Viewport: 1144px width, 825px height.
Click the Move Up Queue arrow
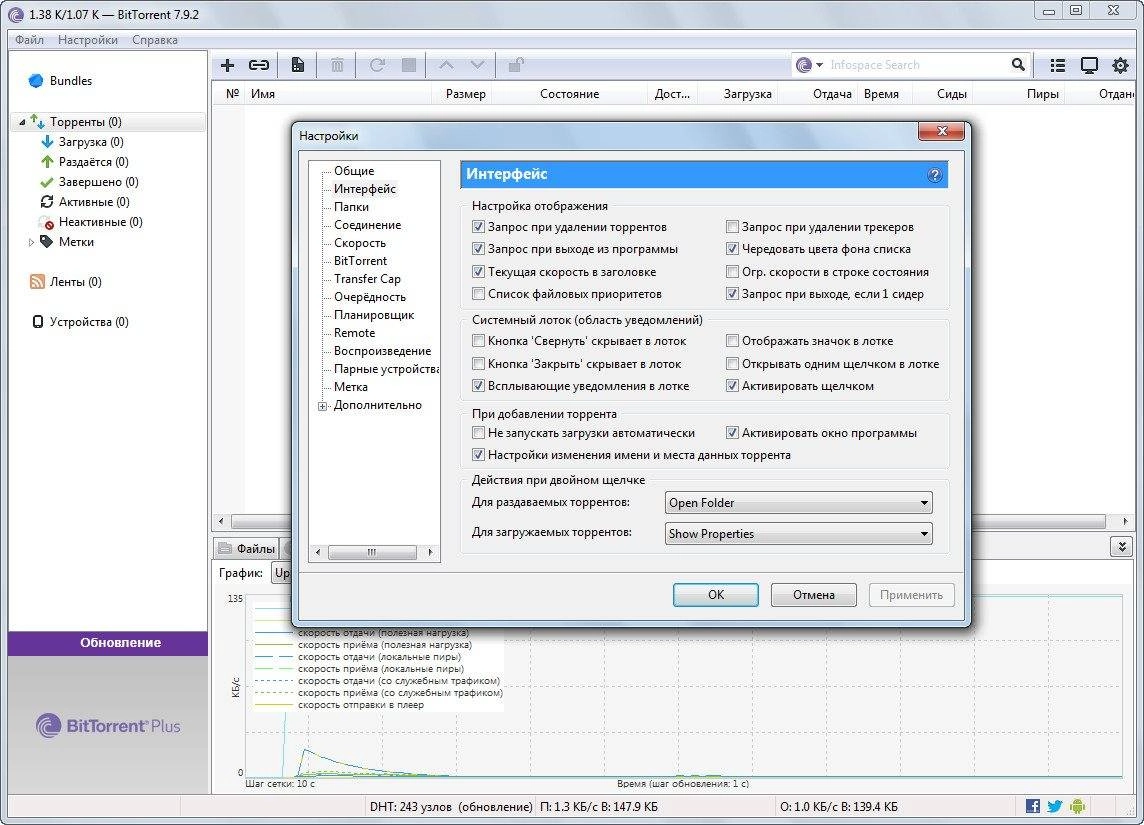pos(446,65)
